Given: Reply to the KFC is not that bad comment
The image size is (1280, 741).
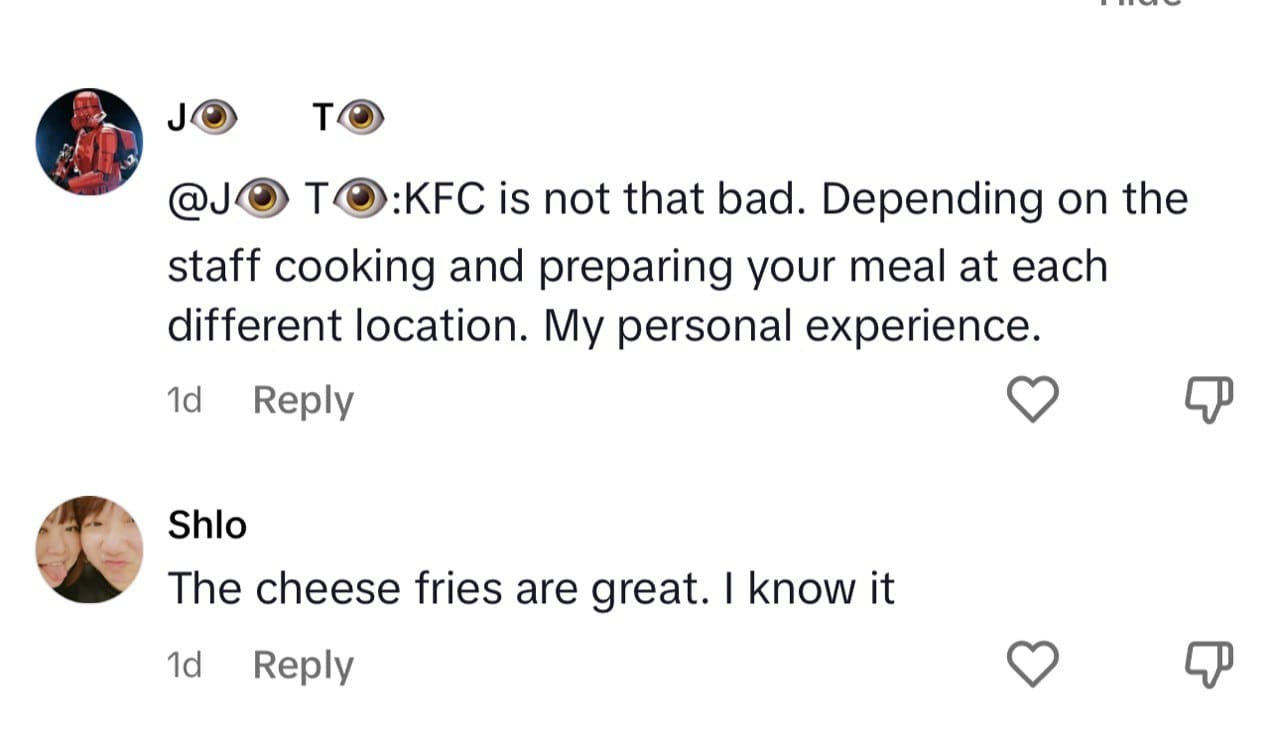Looking at the screenshot, I should click(303, 400).
